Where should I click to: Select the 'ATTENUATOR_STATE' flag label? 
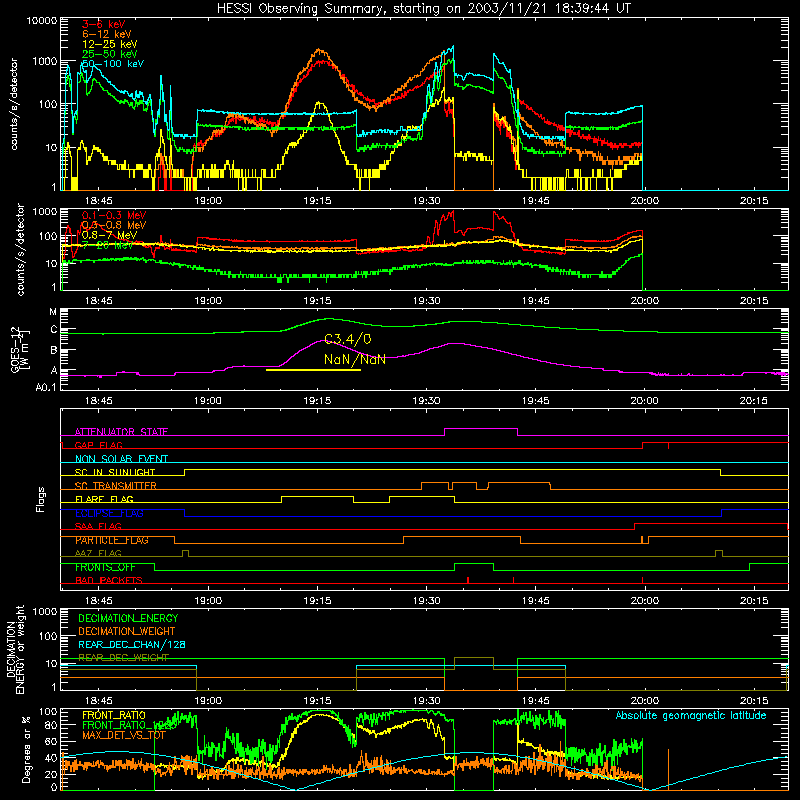(x=121, y=432)
